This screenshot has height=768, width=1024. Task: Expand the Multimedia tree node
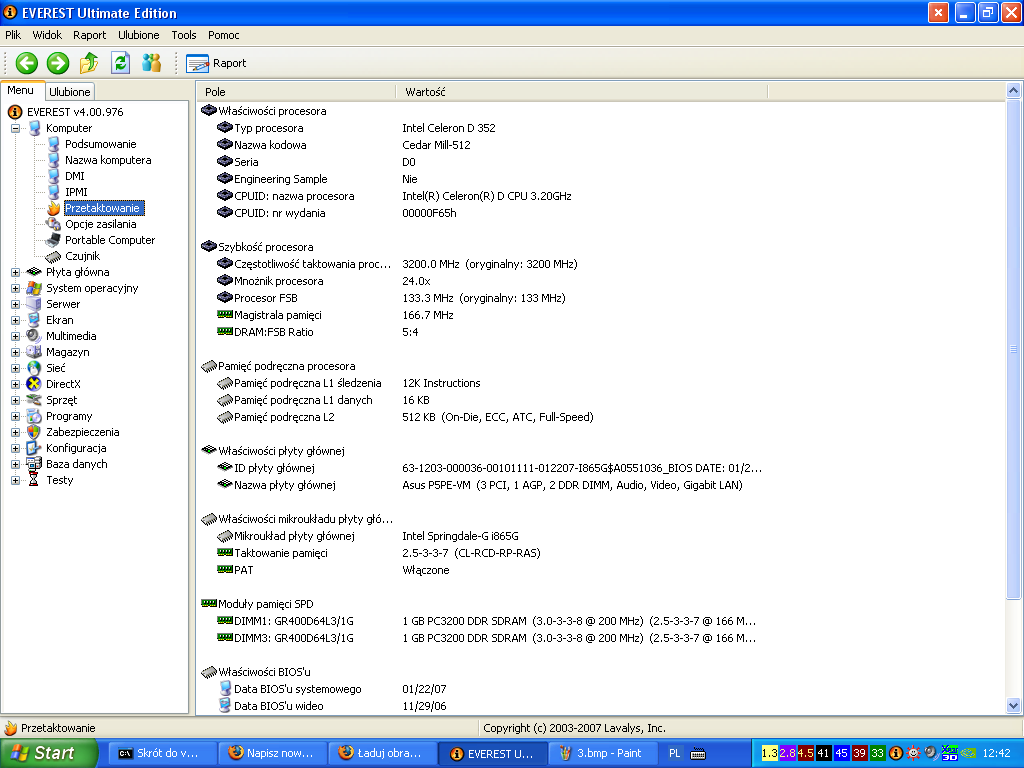coord(16,336)
